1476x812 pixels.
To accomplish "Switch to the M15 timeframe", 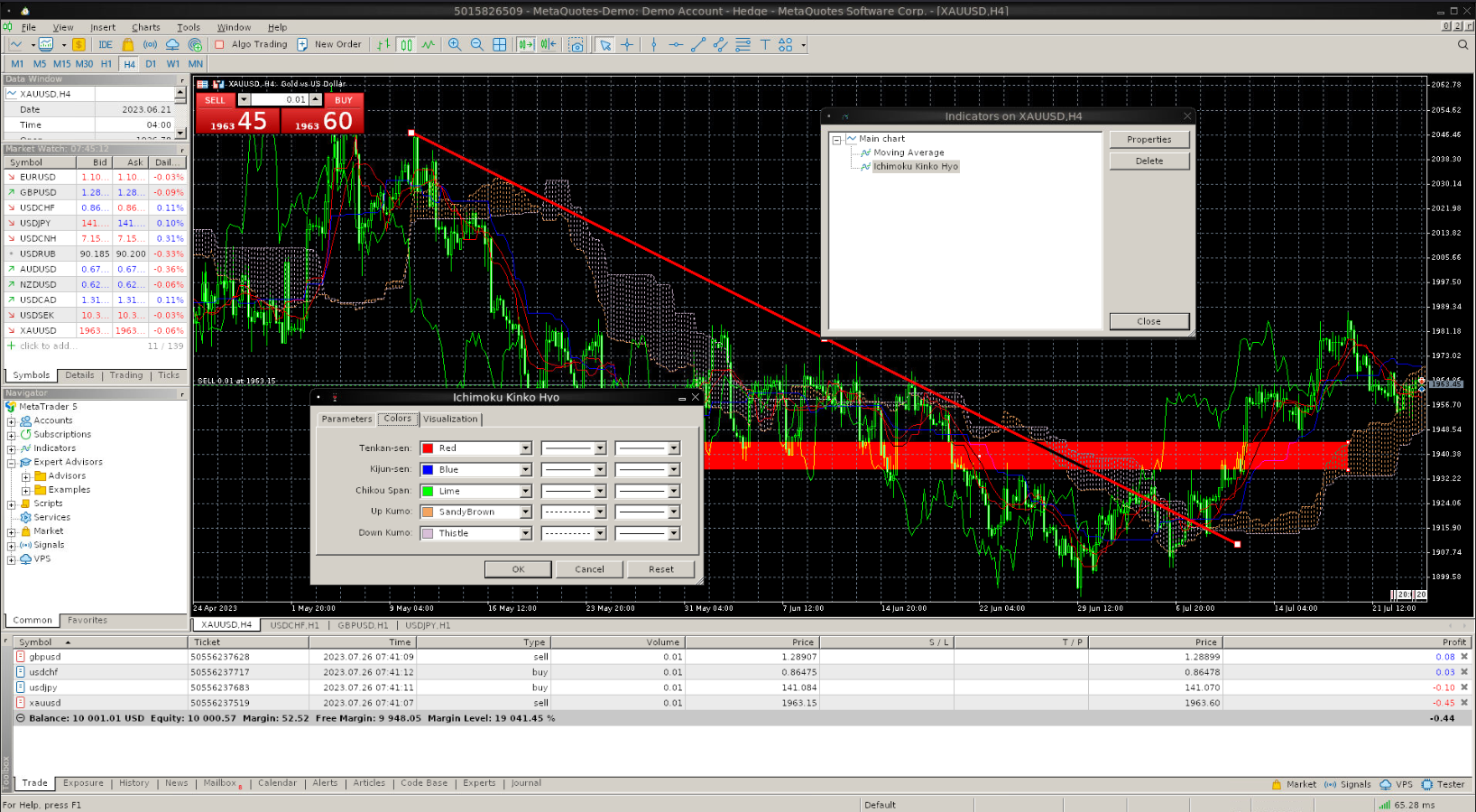I will pos(61,64).
